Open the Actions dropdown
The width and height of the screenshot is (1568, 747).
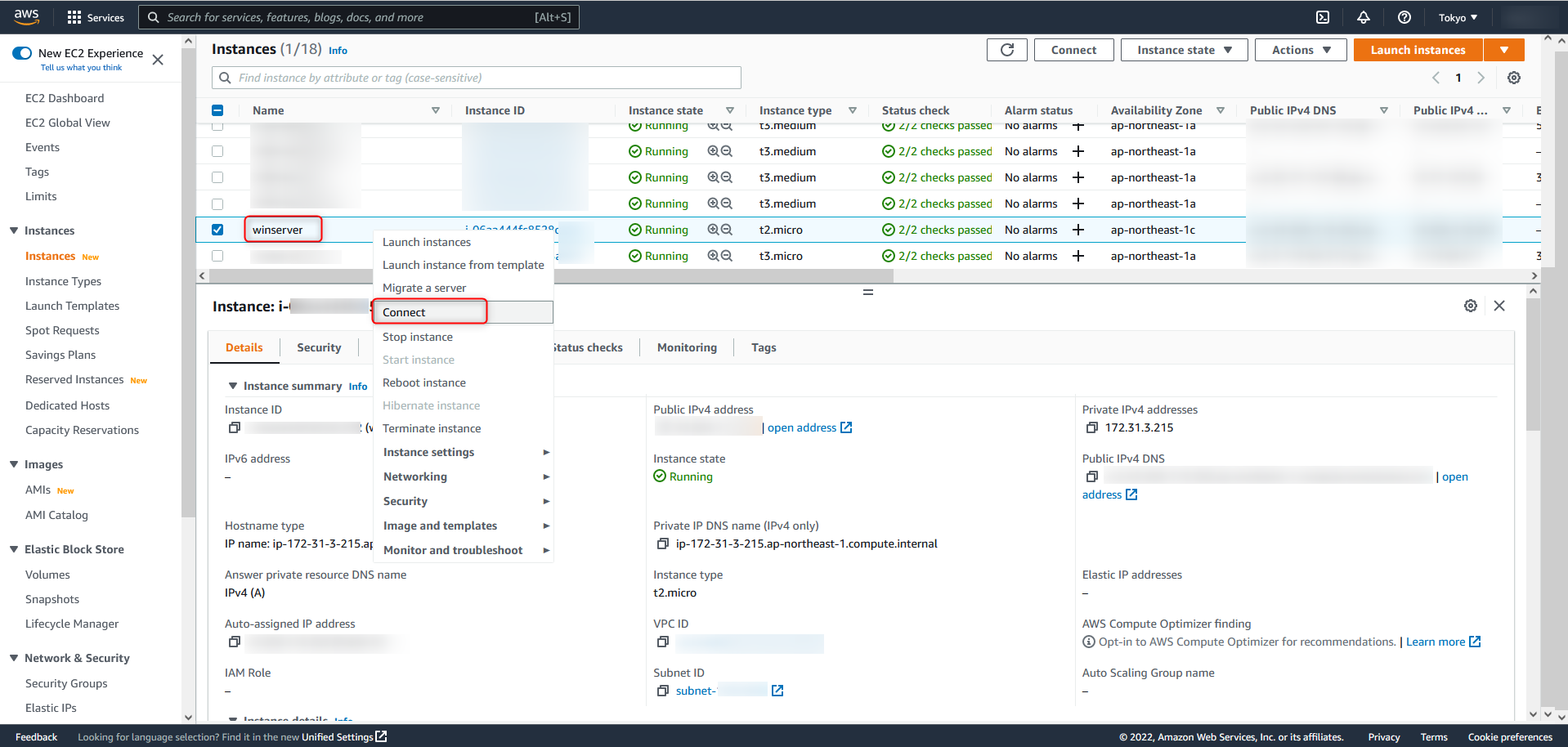pyautogui.click(x=1301, y=50)
